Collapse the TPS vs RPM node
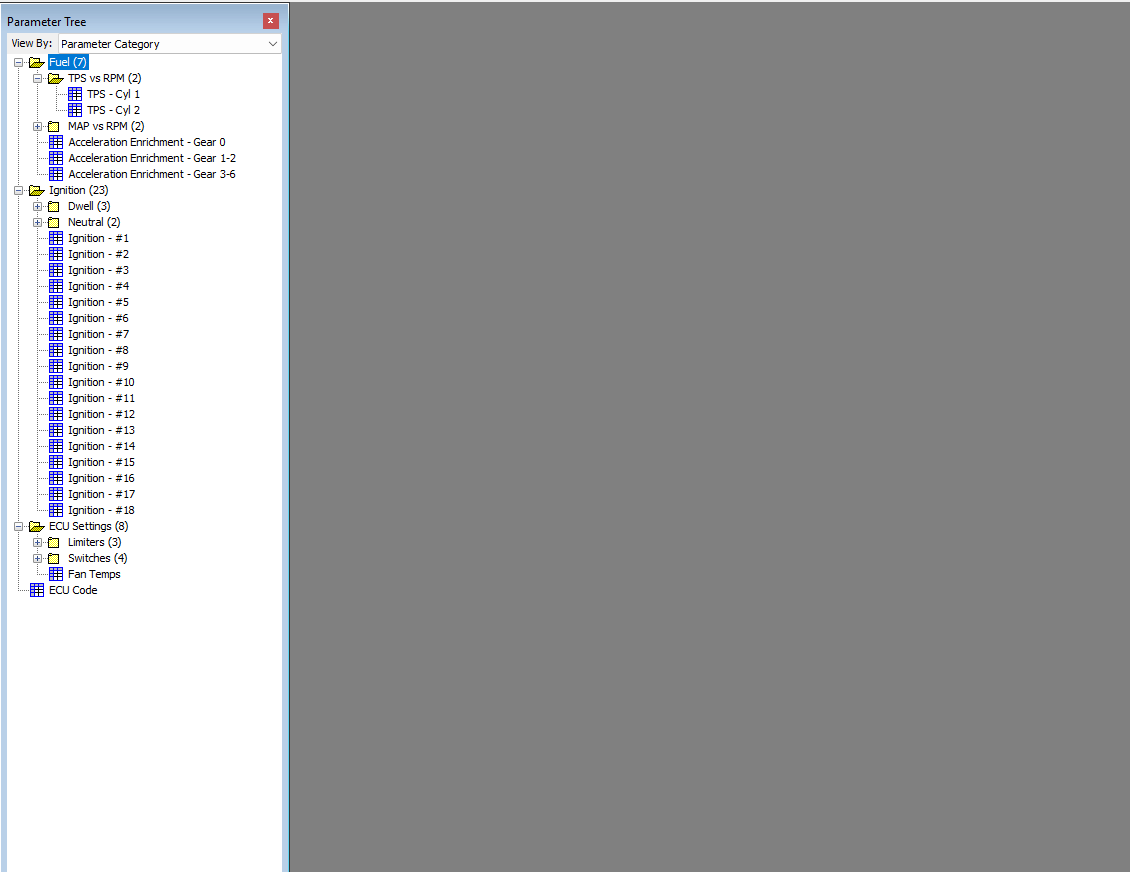Image resolution: width=1130 pixels, height=872 pixels. pos(37,79)
